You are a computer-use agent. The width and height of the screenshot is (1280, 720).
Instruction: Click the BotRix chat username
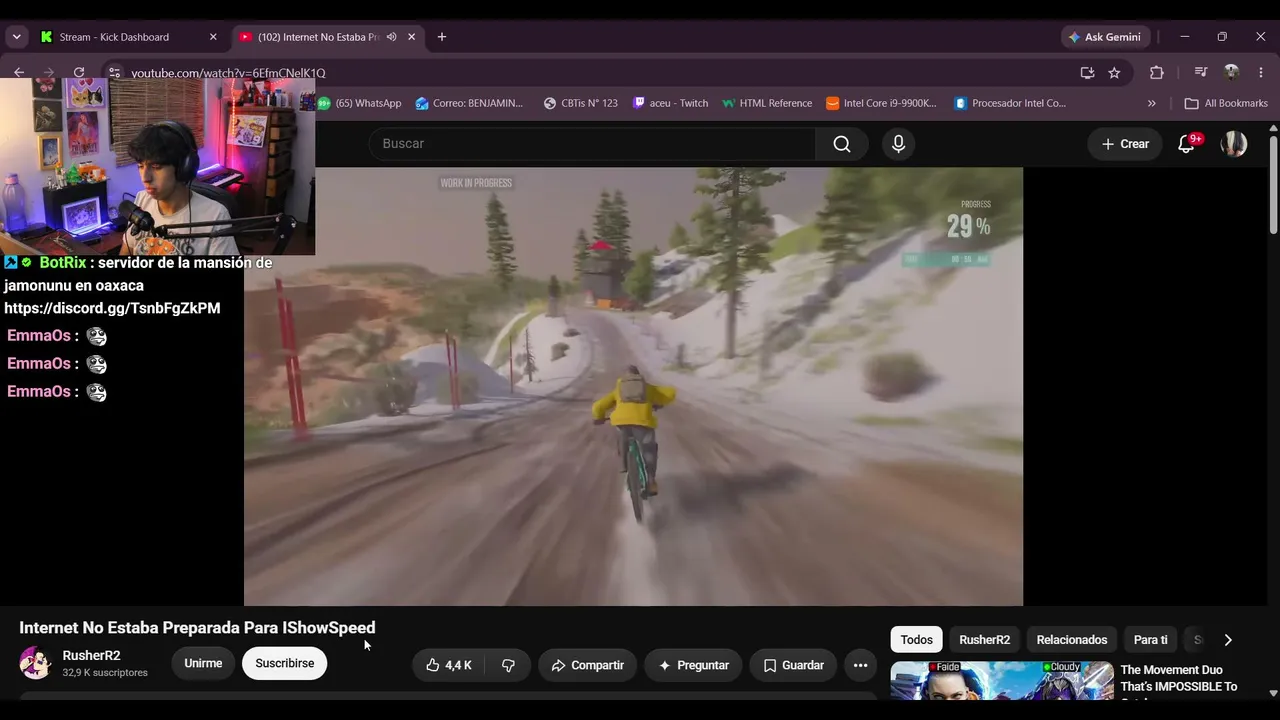[x=63, y=262]
